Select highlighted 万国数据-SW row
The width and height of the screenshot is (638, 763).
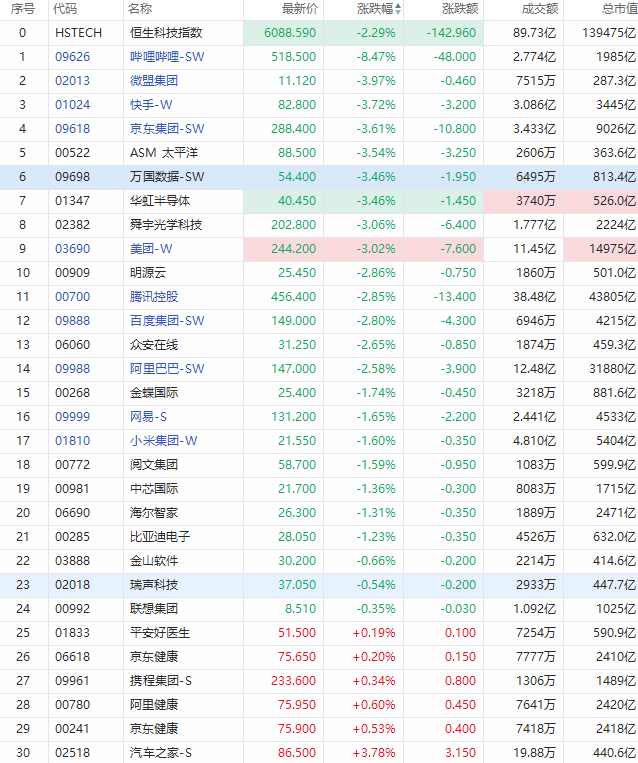[319, 177]
